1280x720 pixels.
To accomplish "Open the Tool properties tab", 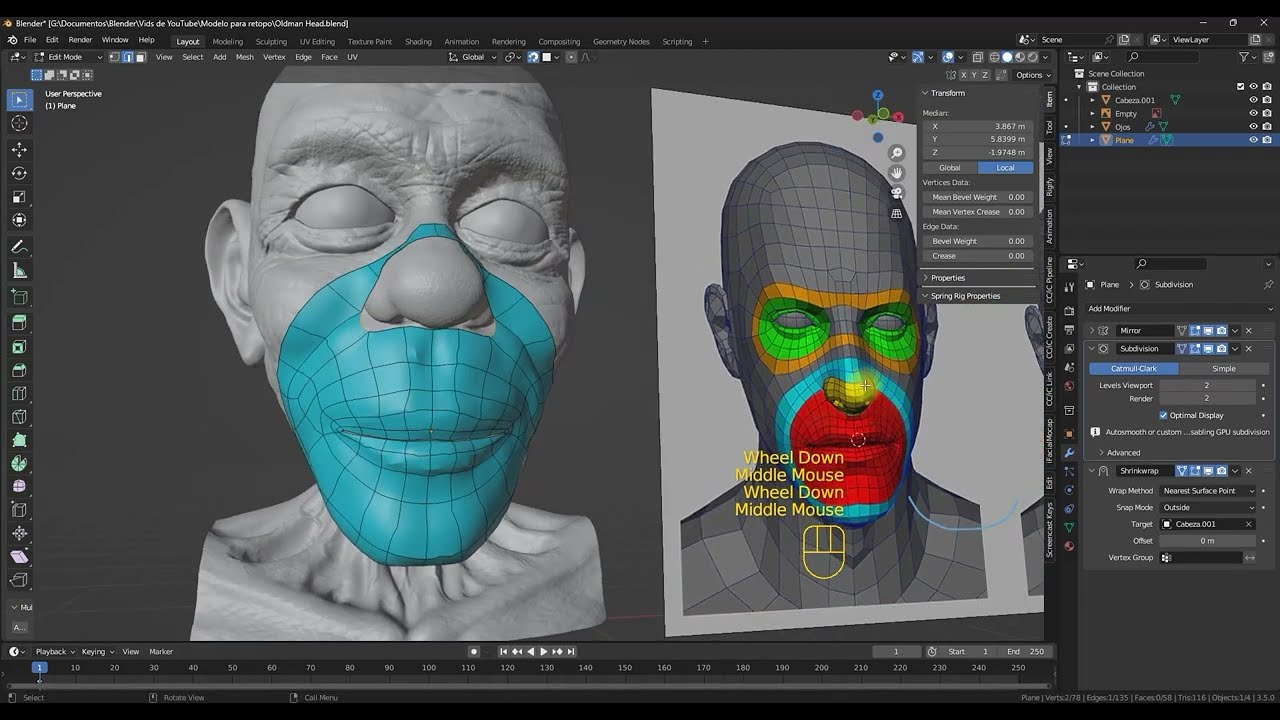I will (1069, 287).
